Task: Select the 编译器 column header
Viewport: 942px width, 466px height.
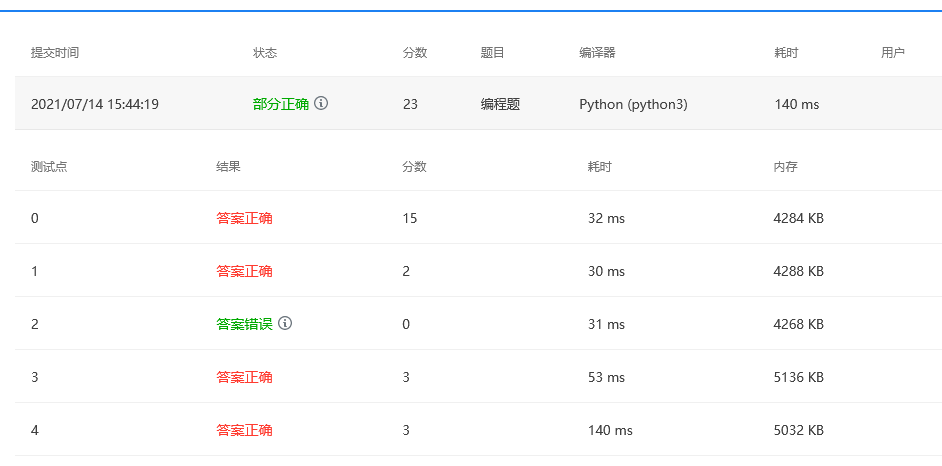Action: [x=597, y=53]
